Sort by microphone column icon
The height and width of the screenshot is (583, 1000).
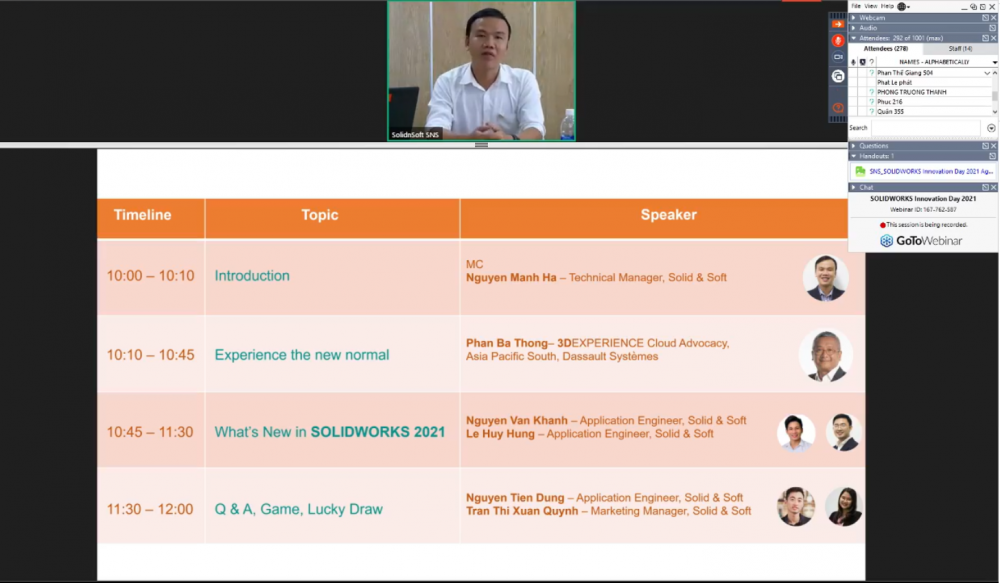(x=853, y=62)
